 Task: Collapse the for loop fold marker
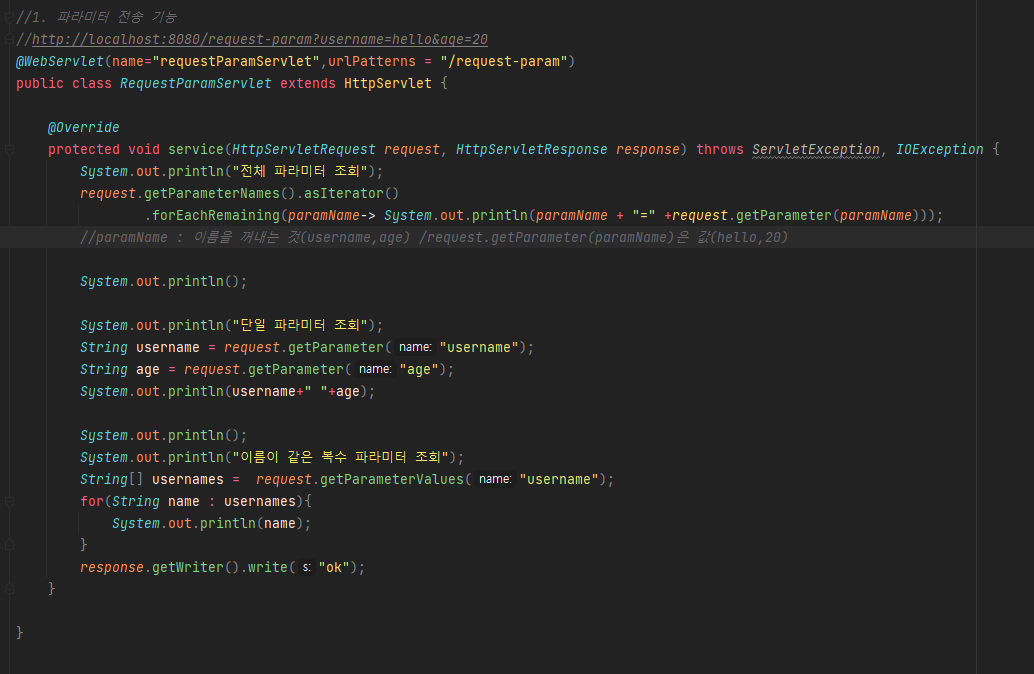[9, 502]
